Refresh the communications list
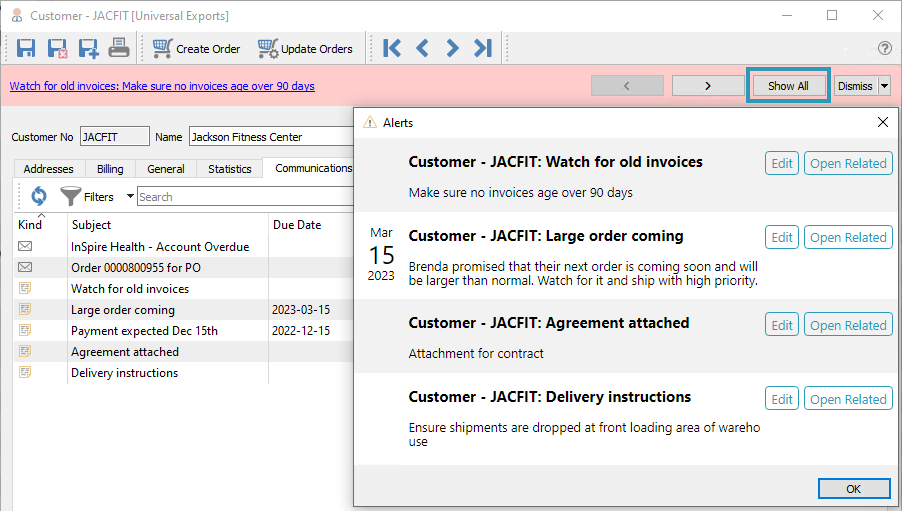Screen dimensions: 902x511 [38, 197]
